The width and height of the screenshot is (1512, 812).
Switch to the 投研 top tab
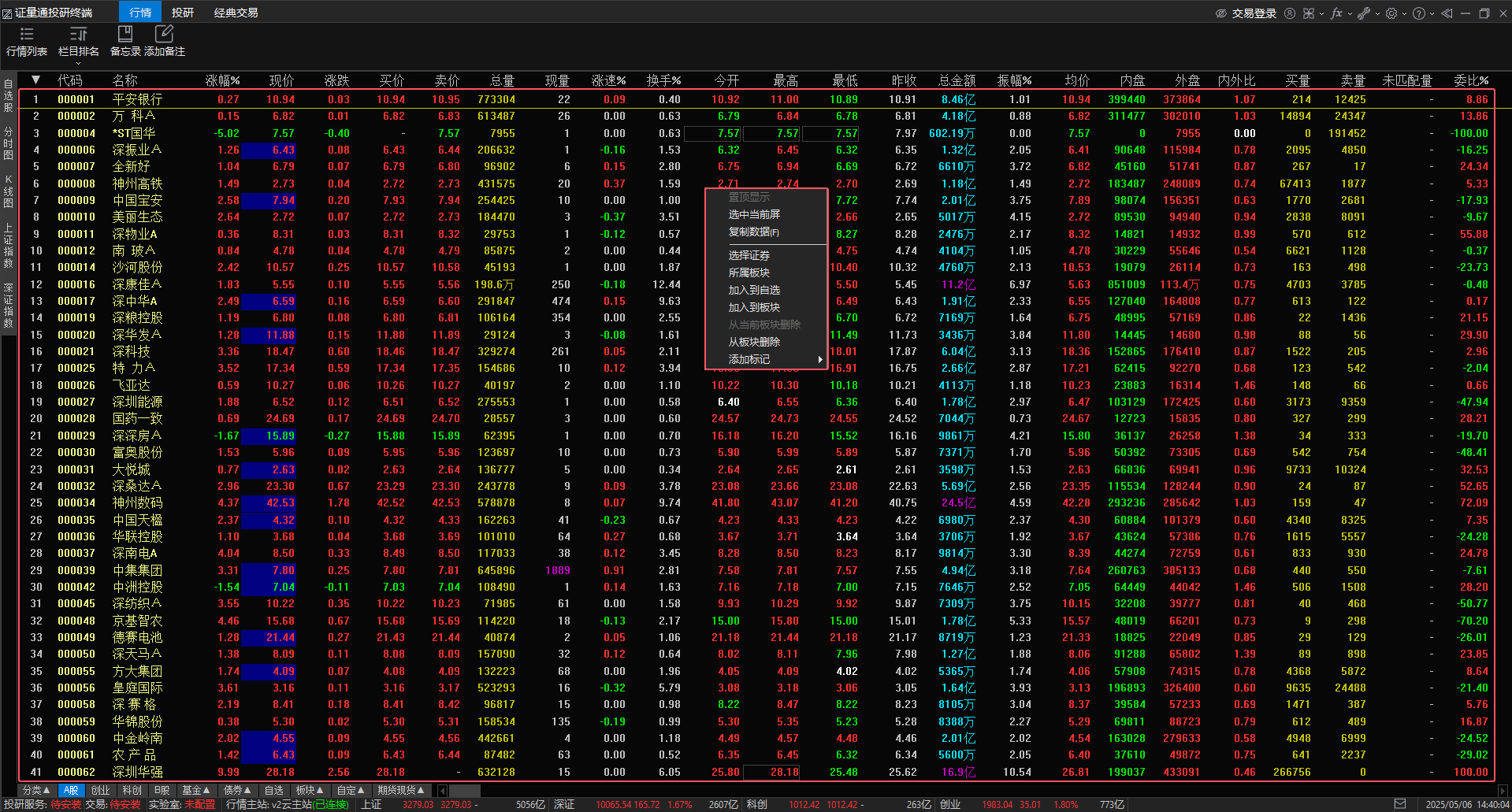(x=183, y=13)
